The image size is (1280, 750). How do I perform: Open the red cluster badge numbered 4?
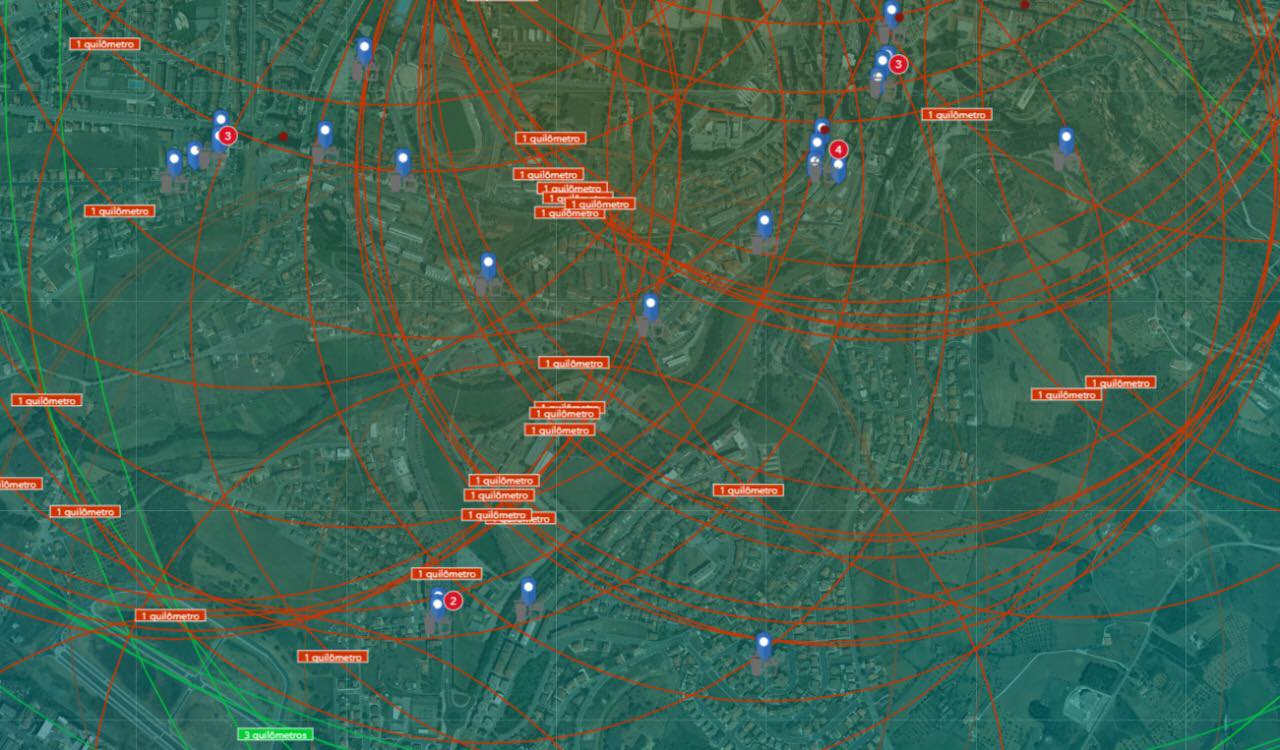coord(839,150)
